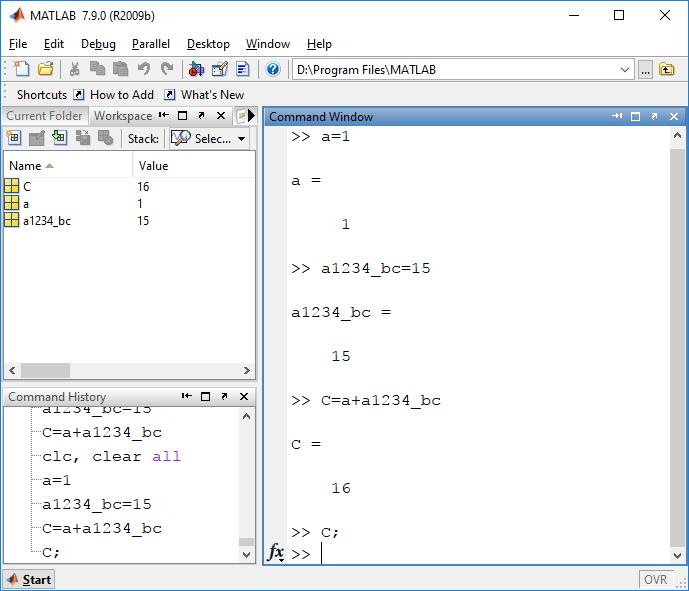Viewport: 689px width, 591px height.
Task: Click Delete variable icon in Workspace toolbar
Action: click(x=105, y=138)
